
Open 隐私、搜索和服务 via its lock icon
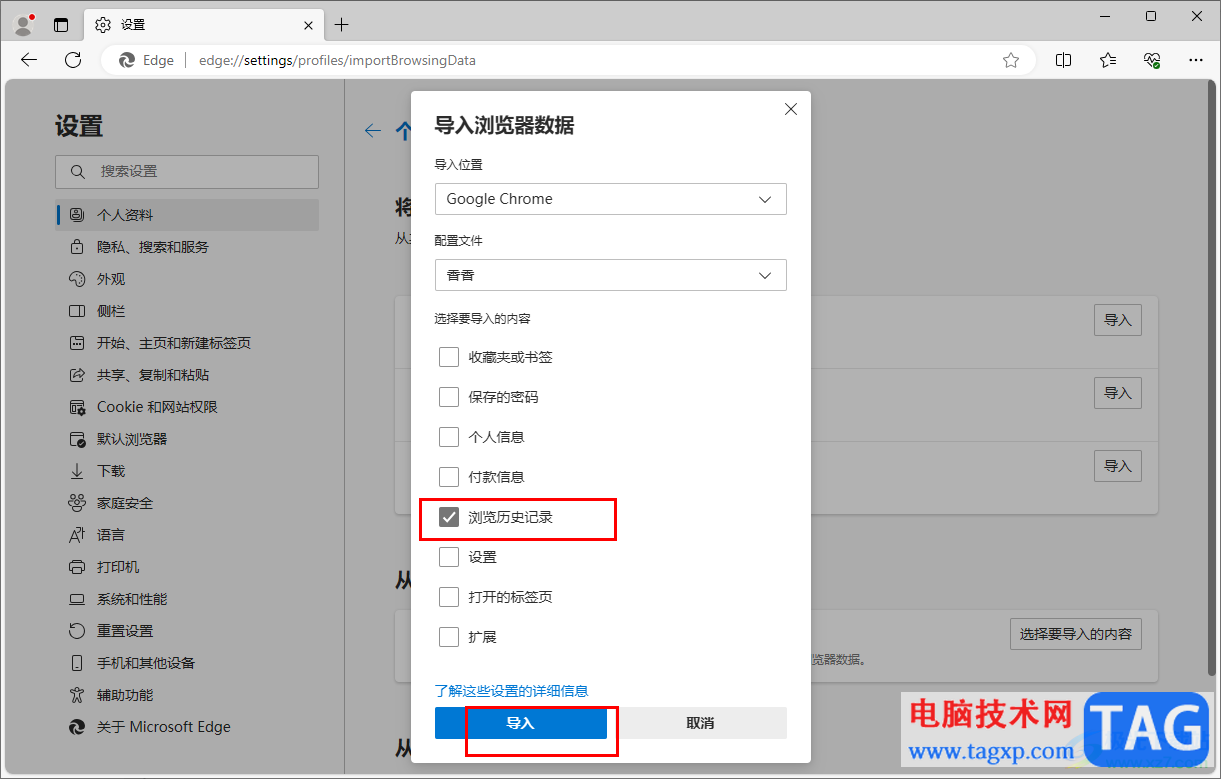(79, 246)
